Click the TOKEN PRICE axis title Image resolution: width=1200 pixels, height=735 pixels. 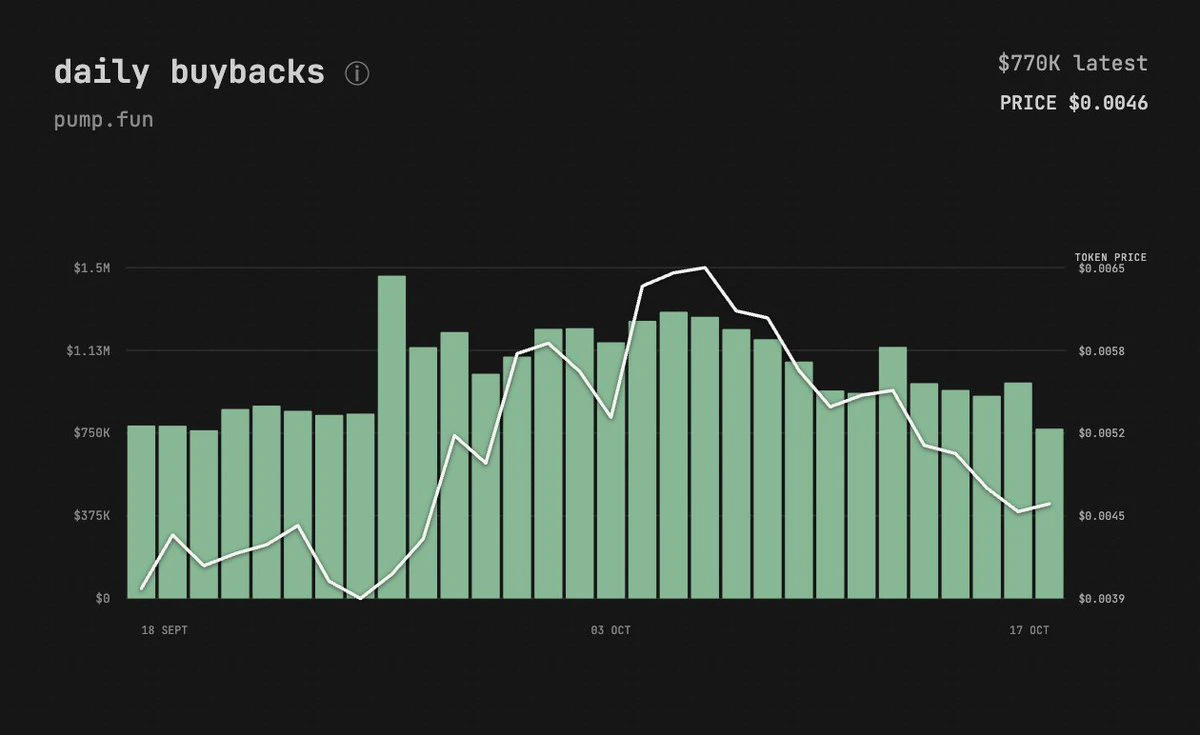pos(1110,257)
